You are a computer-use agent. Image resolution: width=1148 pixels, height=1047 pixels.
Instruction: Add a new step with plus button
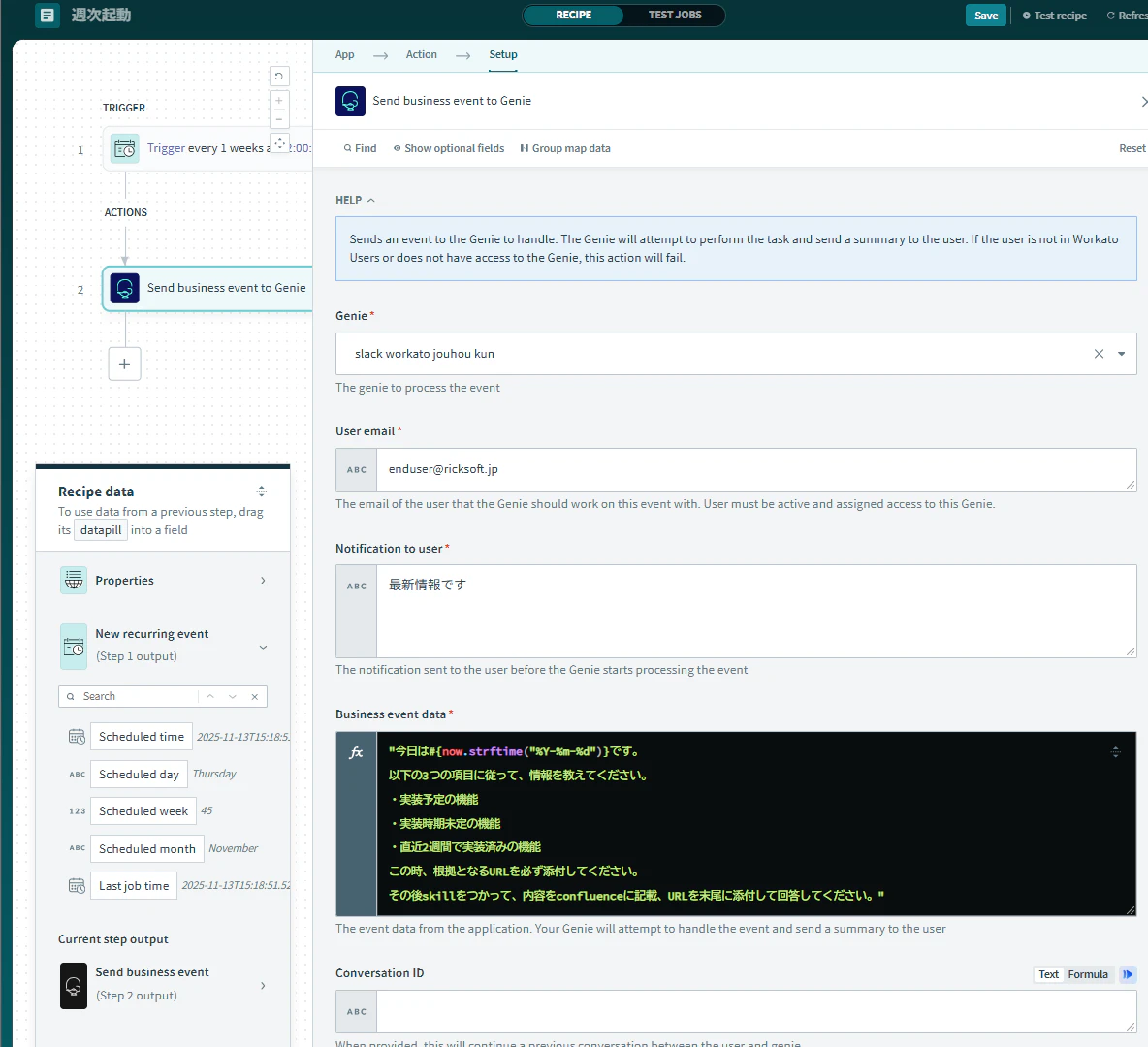(124, 364)
